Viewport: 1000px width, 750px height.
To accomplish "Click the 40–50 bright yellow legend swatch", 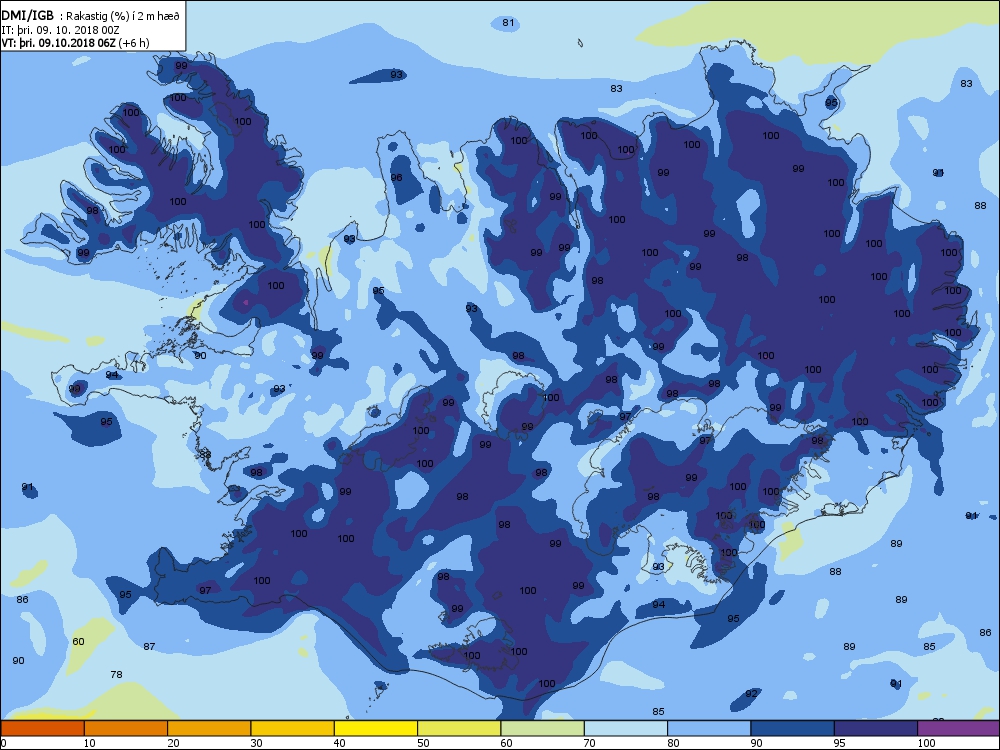I will 376,728.
